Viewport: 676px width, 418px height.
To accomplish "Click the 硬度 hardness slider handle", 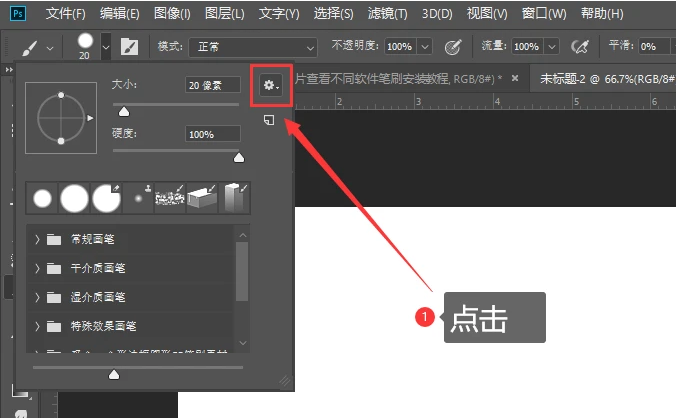I will [x=238, y=158].
